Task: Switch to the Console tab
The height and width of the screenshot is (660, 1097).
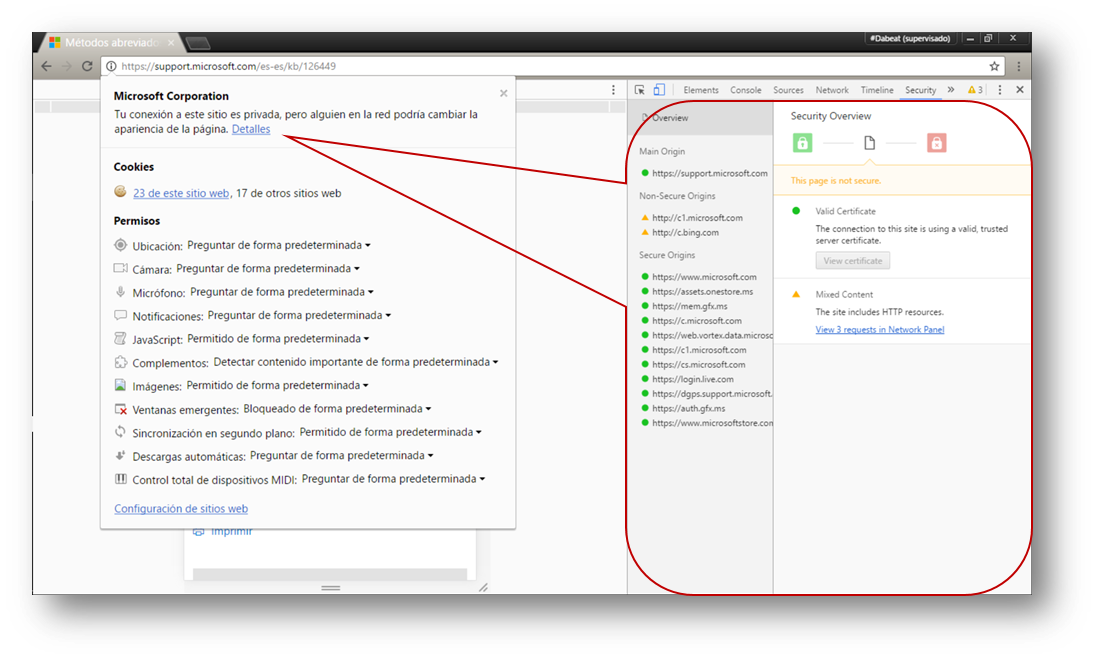Action: [x=746, y=90]
